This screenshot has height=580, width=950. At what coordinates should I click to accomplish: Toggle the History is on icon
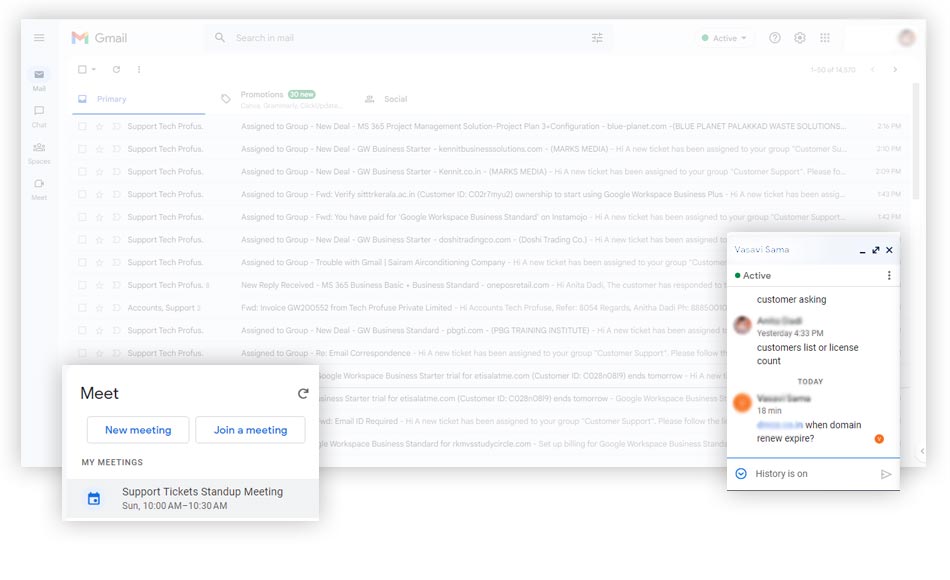coord(740,473)
